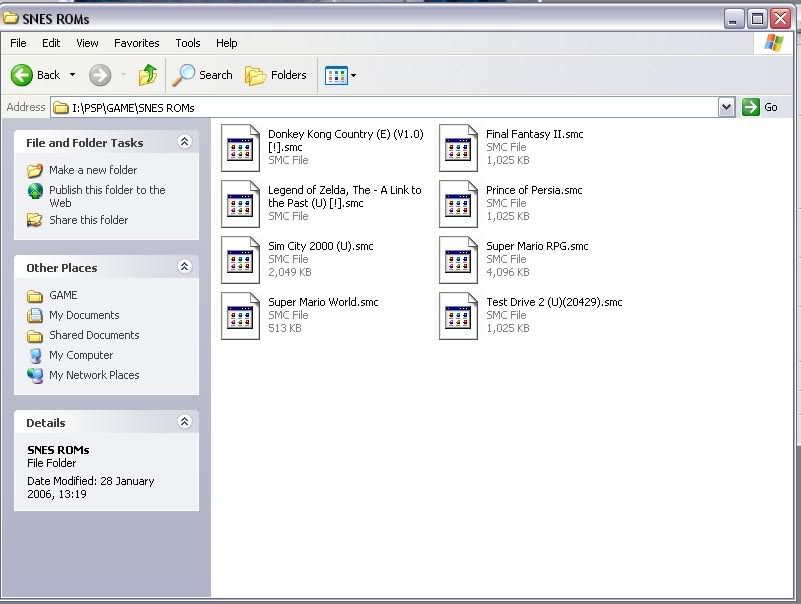
Task: Click the Make a new folder icon
Action: pos(35,170)
